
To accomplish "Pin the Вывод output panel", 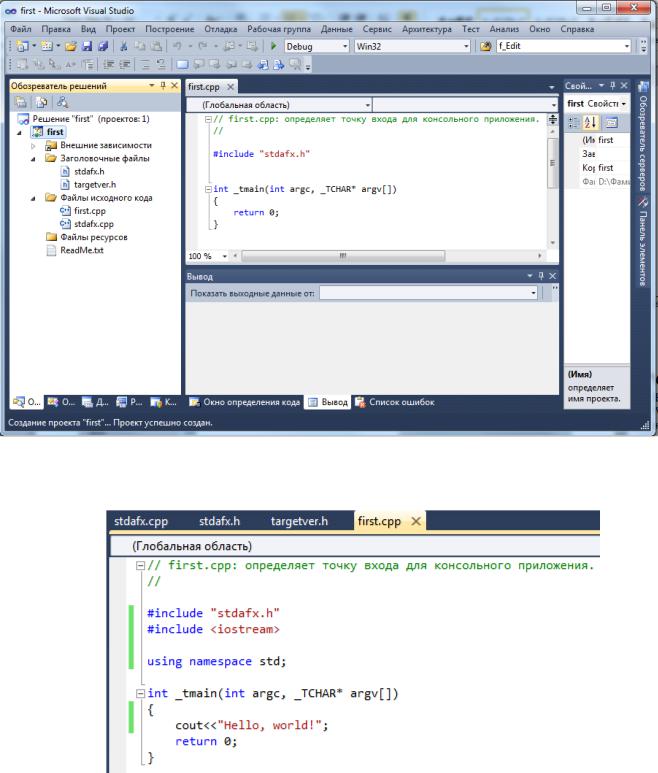I will point(541,276).
